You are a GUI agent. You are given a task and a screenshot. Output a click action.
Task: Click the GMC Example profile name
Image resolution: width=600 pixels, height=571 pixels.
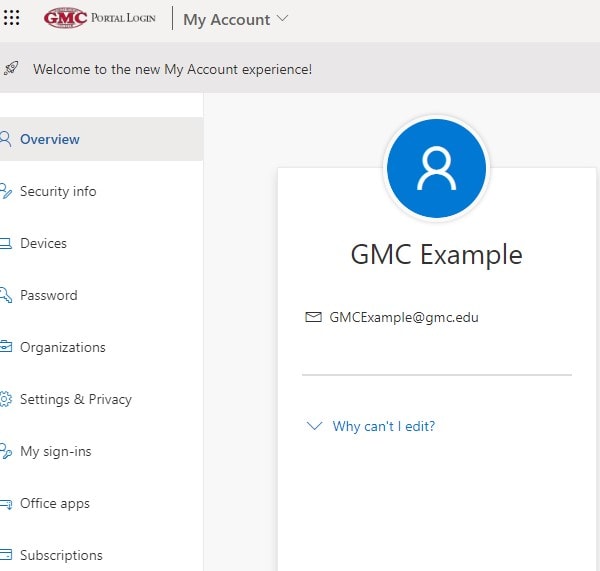(x=436, y=254)
